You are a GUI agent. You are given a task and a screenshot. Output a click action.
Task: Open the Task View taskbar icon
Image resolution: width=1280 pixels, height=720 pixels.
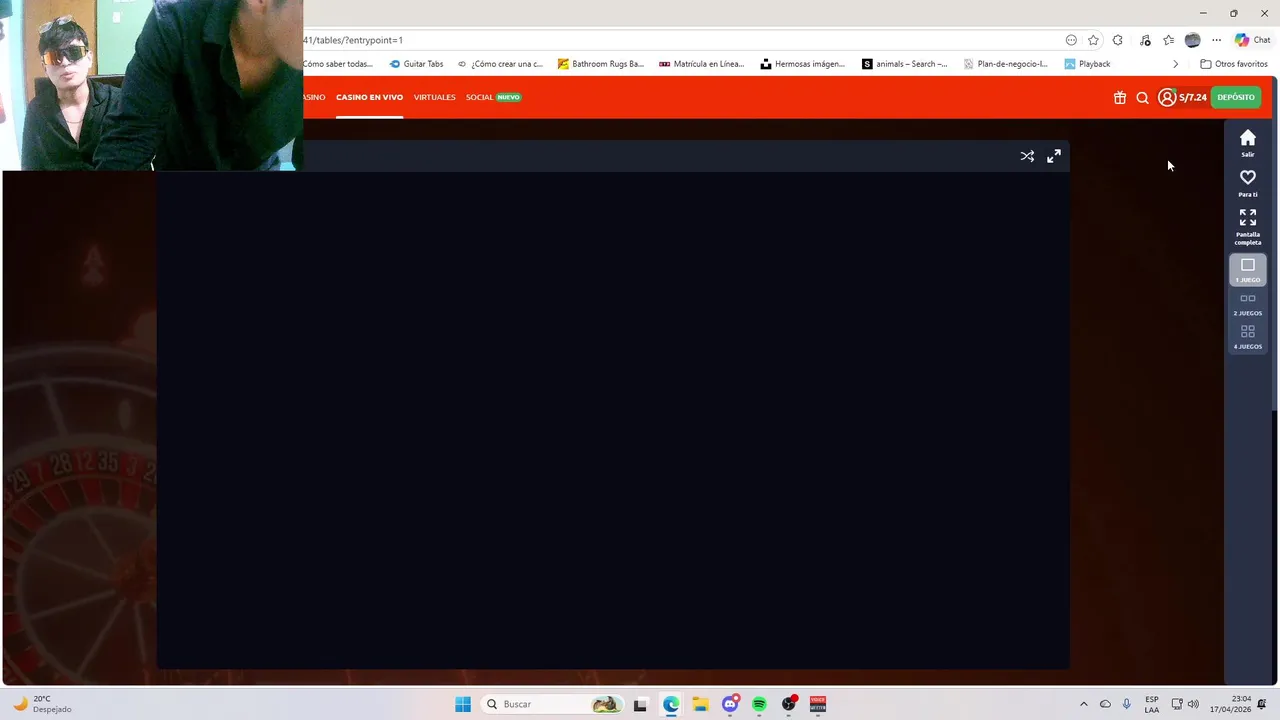click(x=640, y=704)
